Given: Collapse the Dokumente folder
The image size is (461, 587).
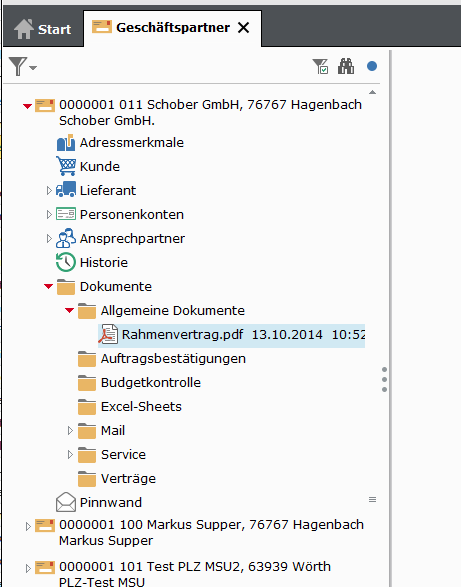Looking at the screenshot, I should pos(48,286).
